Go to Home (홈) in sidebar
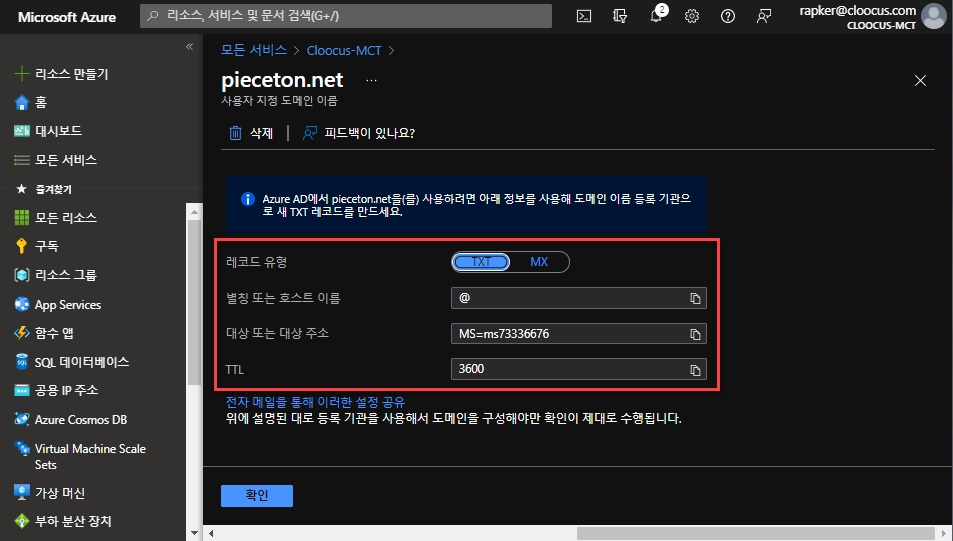Image resolution: width=953 pixels, height=541 pixels. [30, 102]
